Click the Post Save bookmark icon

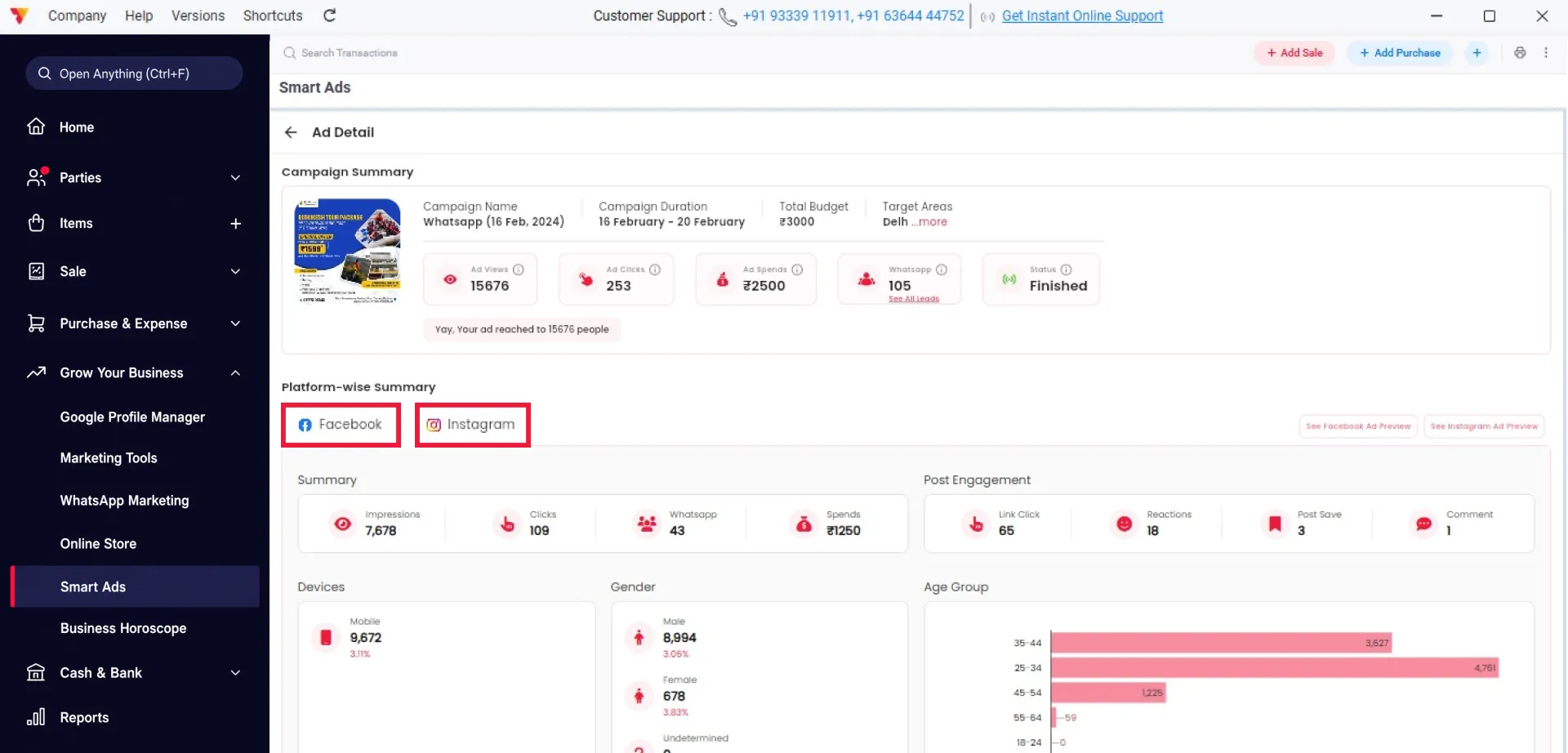[x=1275, y=524]
